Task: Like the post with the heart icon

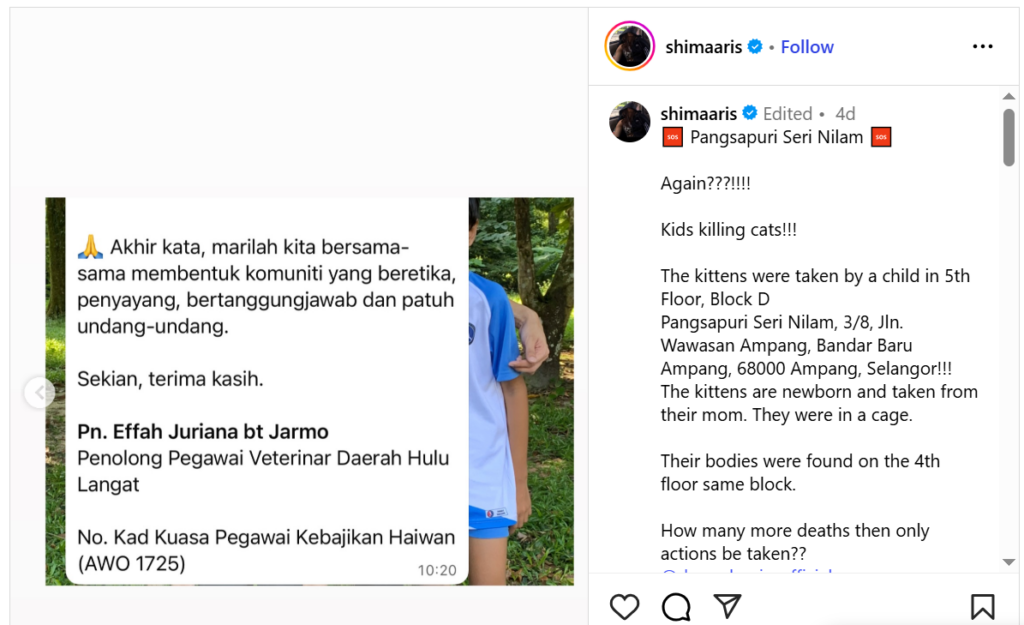Action: (624, 607)
